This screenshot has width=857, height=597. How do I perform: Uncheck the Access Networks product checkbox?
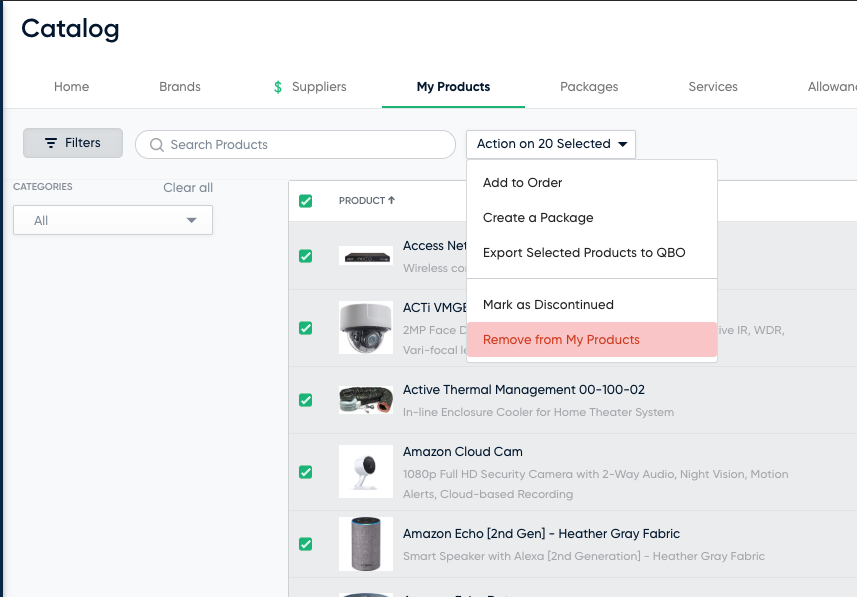tap(306, 256)
